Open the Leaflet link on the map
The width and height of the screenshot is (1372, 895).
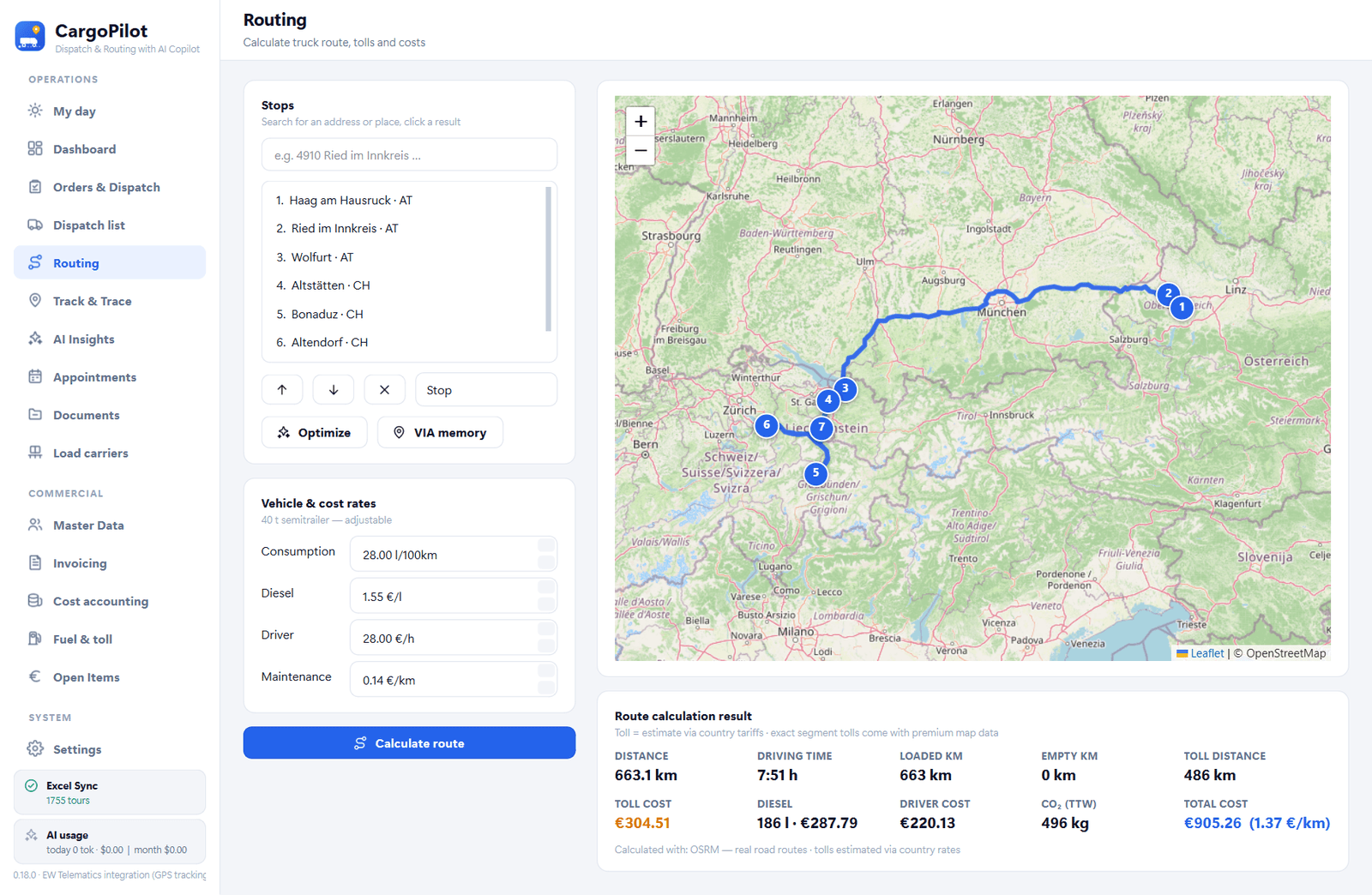1207,653
